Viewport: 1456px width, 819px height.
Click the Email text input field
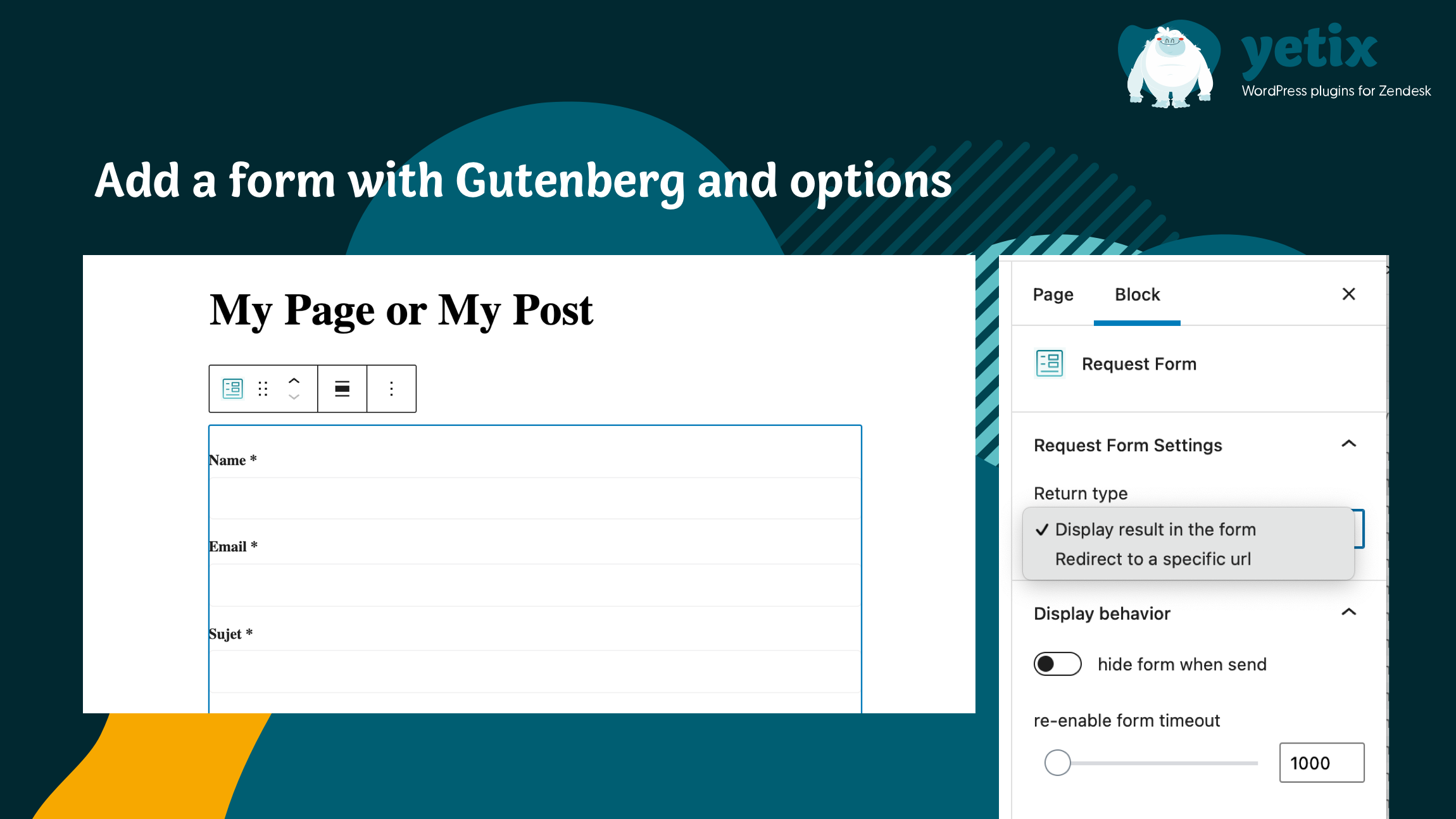pos(535,585)
